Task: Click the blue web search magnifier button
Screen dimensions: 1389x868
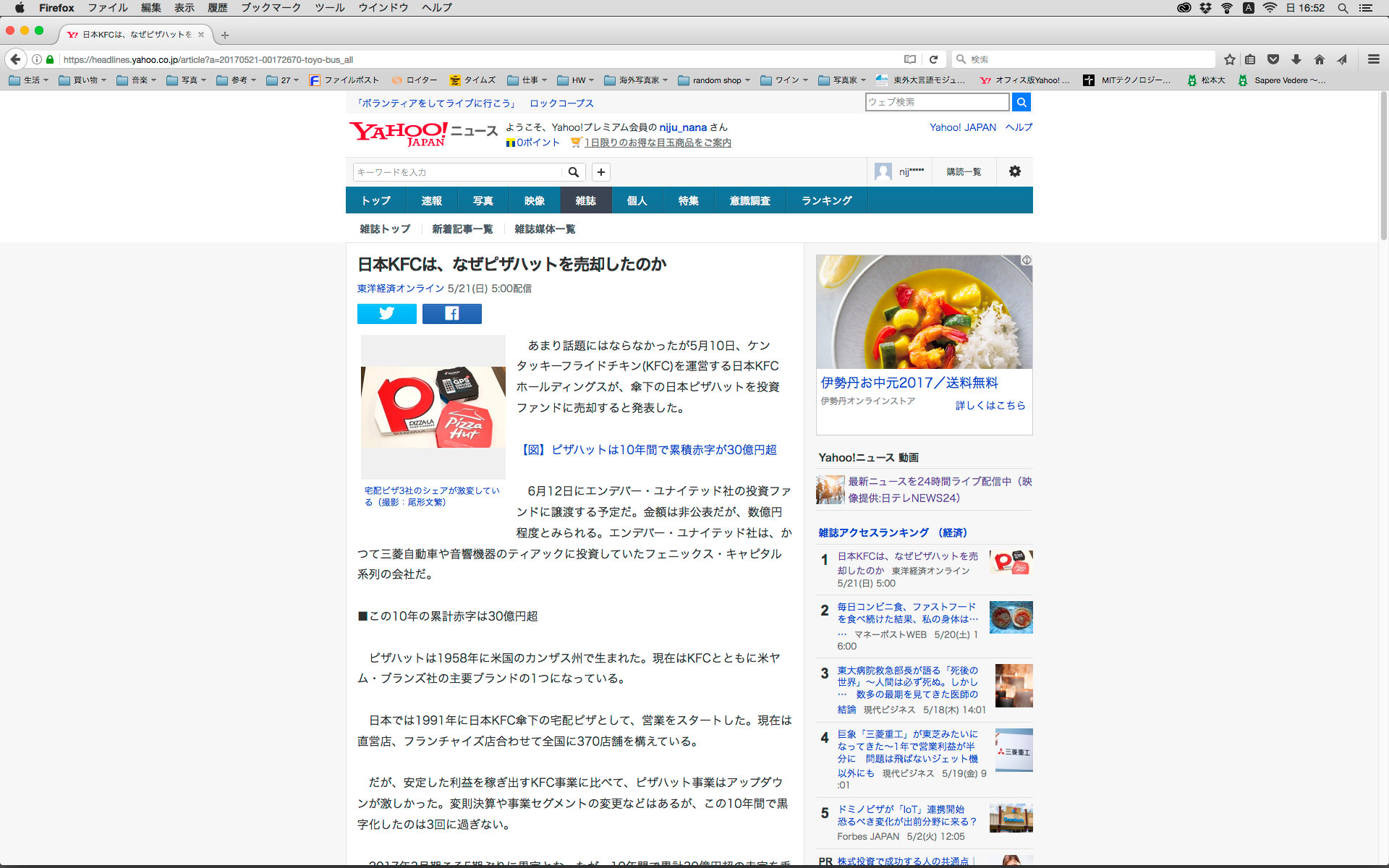Action: (x=1021, y=102)
